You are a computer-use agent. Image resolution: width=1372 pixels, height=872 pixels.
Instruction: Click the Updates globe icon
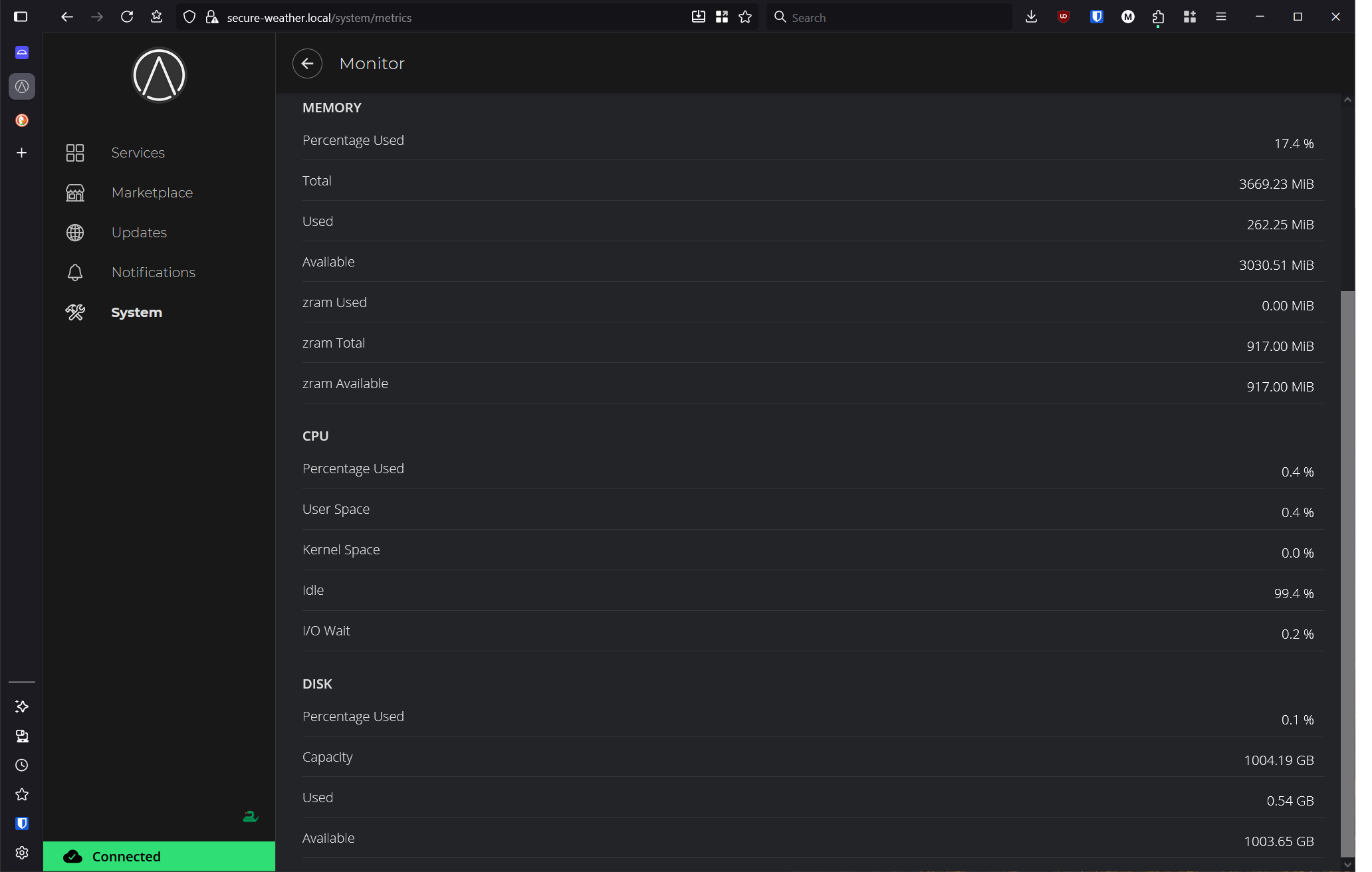[75, 233]
